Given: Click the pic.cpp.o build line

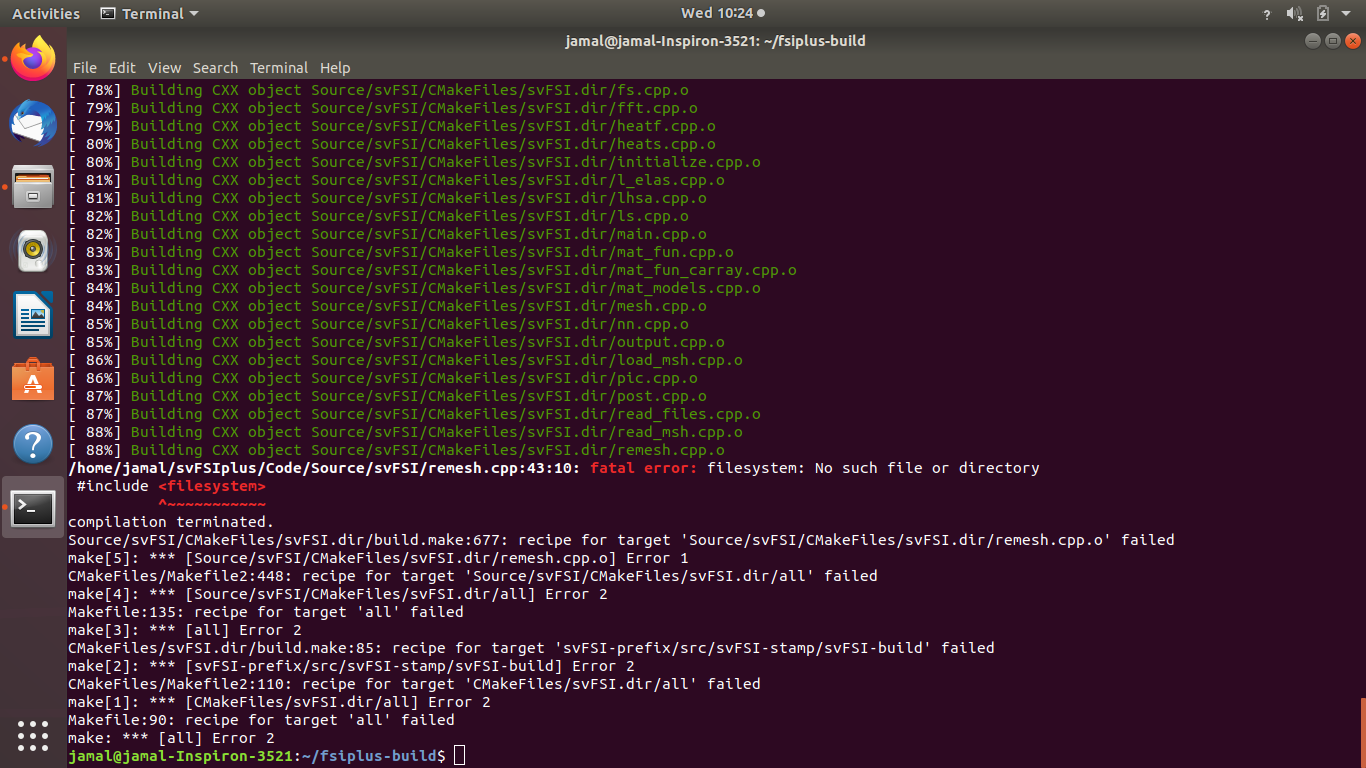Looking at the screenshot, I should point(383,378).
